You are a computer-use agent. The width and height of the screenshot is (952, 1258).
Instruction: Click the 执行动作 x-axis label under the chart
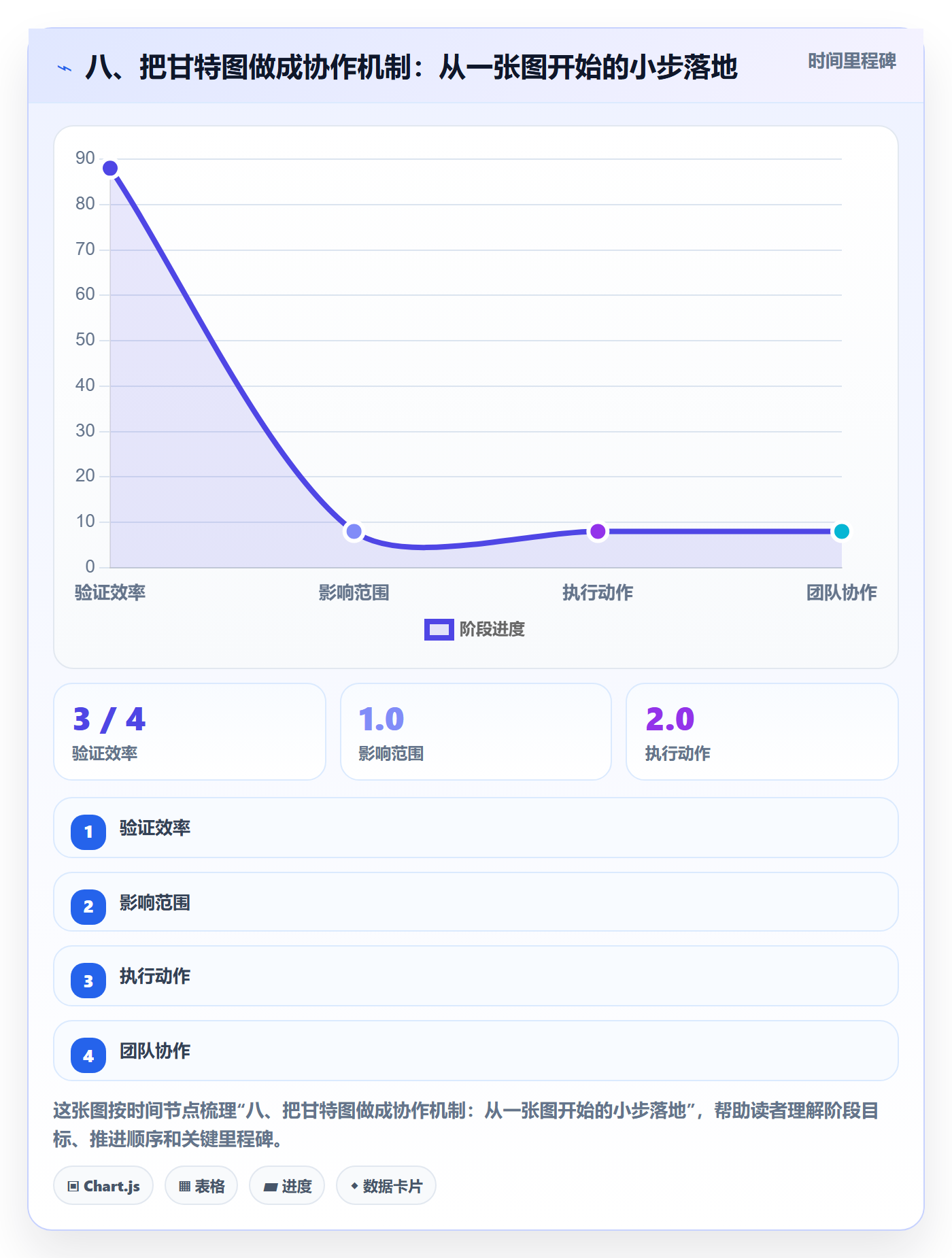(598, 592)
